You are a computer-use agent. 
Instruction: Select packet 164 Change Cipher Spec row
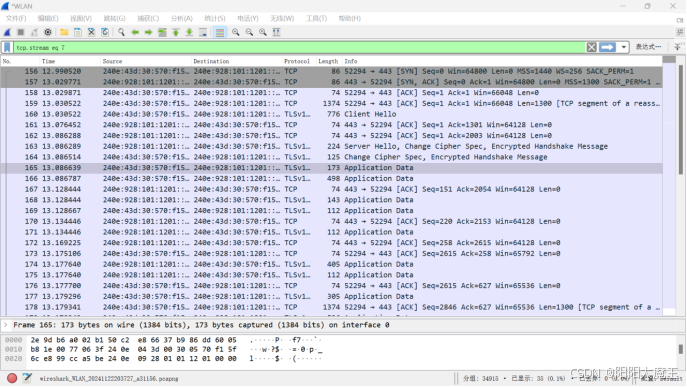332,157
